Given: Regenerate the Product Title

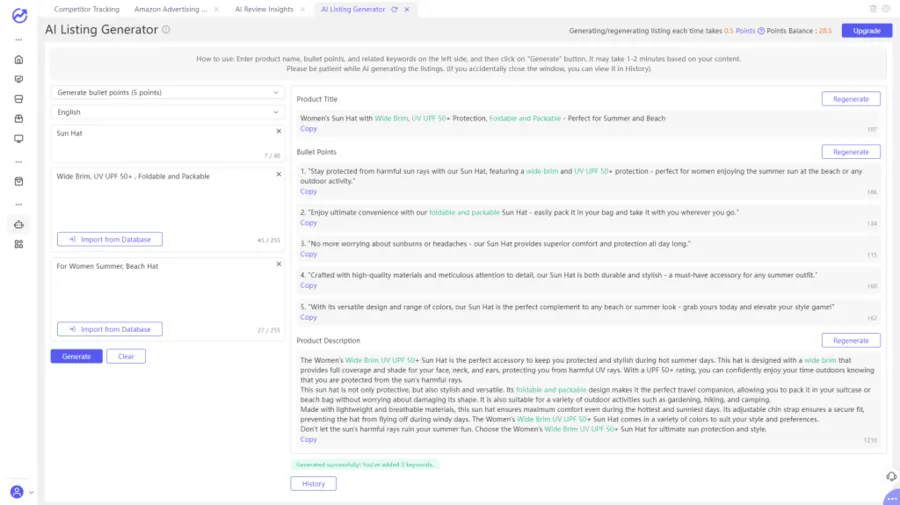Looking at the screenshot, I should pyautogui.click(x=850, y=99).
